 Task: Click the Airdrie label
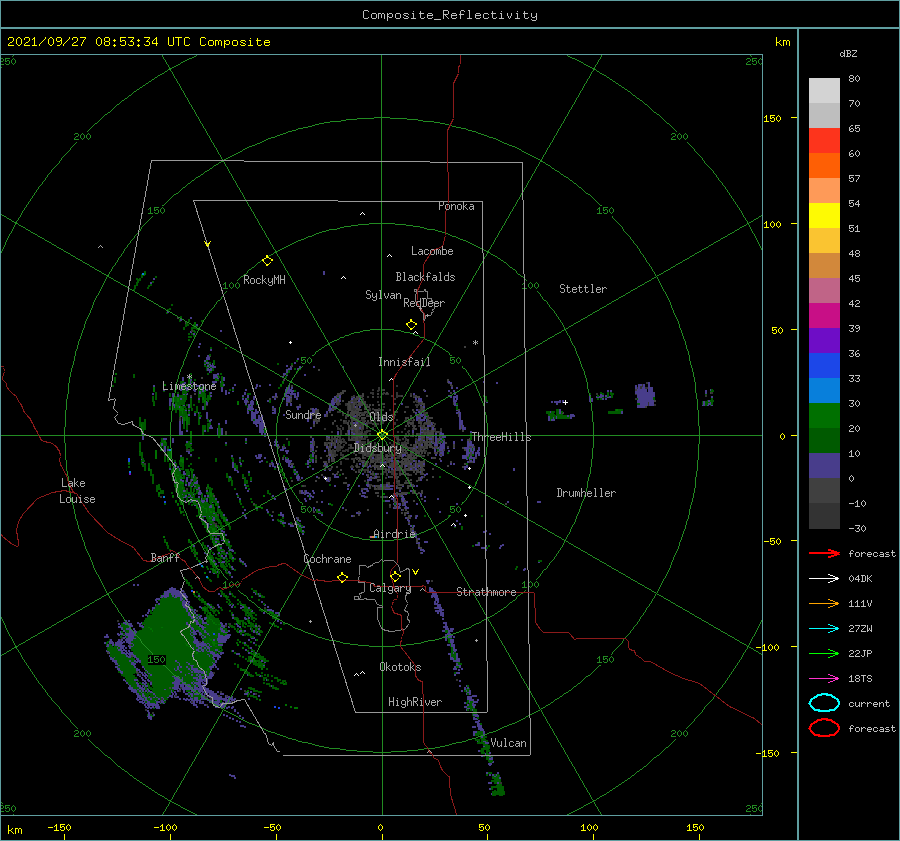click(x=394, y=534)
